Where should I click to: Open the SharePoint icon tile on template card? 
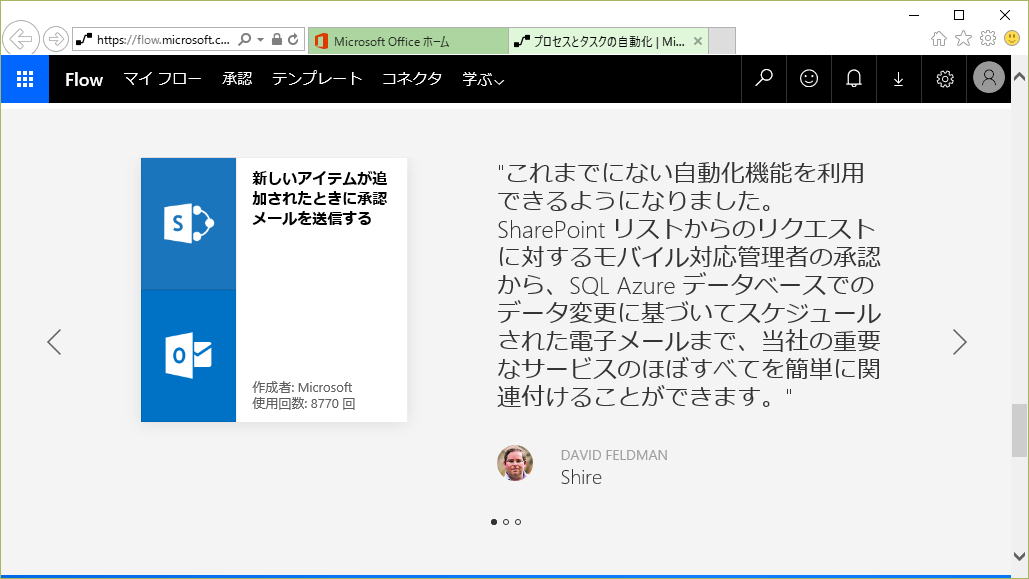coord(188,224)
